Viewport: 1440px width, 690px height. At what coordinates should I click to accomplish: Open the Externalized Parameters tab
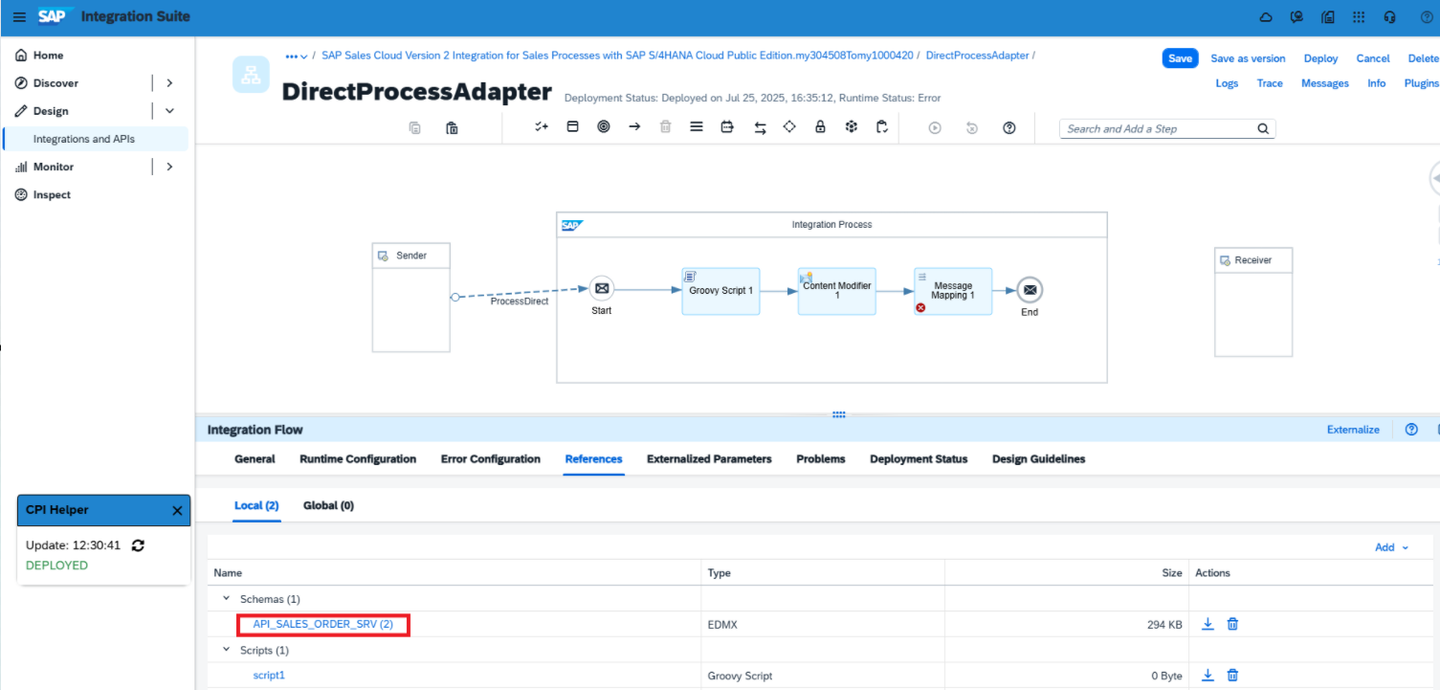click(x=709, y=459)
